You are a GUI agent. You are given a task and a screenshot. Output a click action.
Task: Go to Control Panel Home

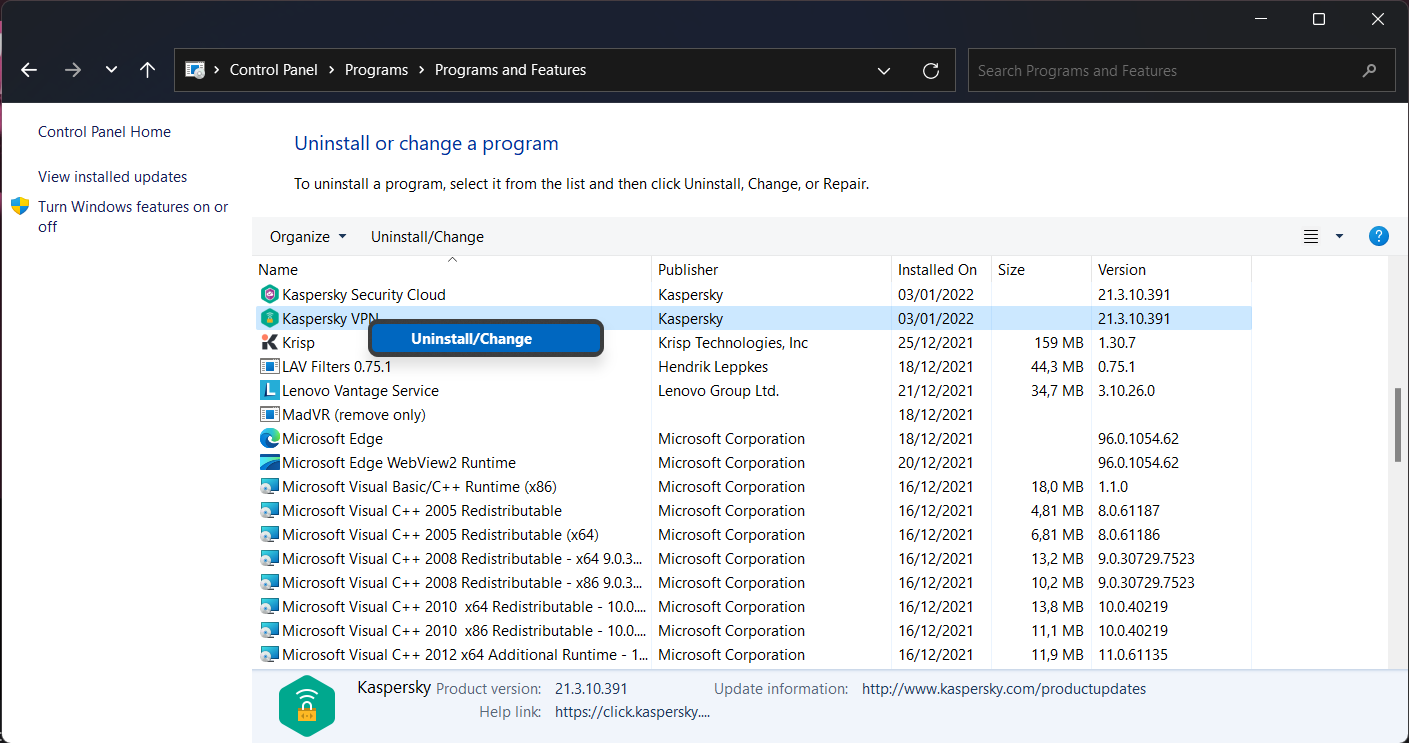pyautogui.click(x=104, y=132)
